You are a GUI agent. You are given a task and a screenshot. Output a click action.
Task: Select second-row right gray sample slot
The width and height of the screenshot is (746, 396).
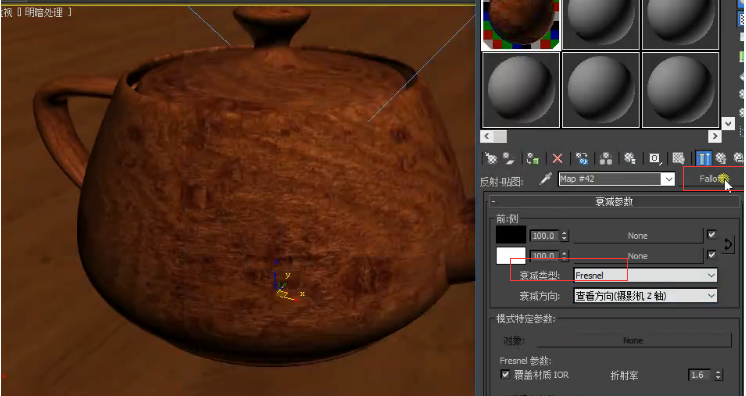point(681,90)
